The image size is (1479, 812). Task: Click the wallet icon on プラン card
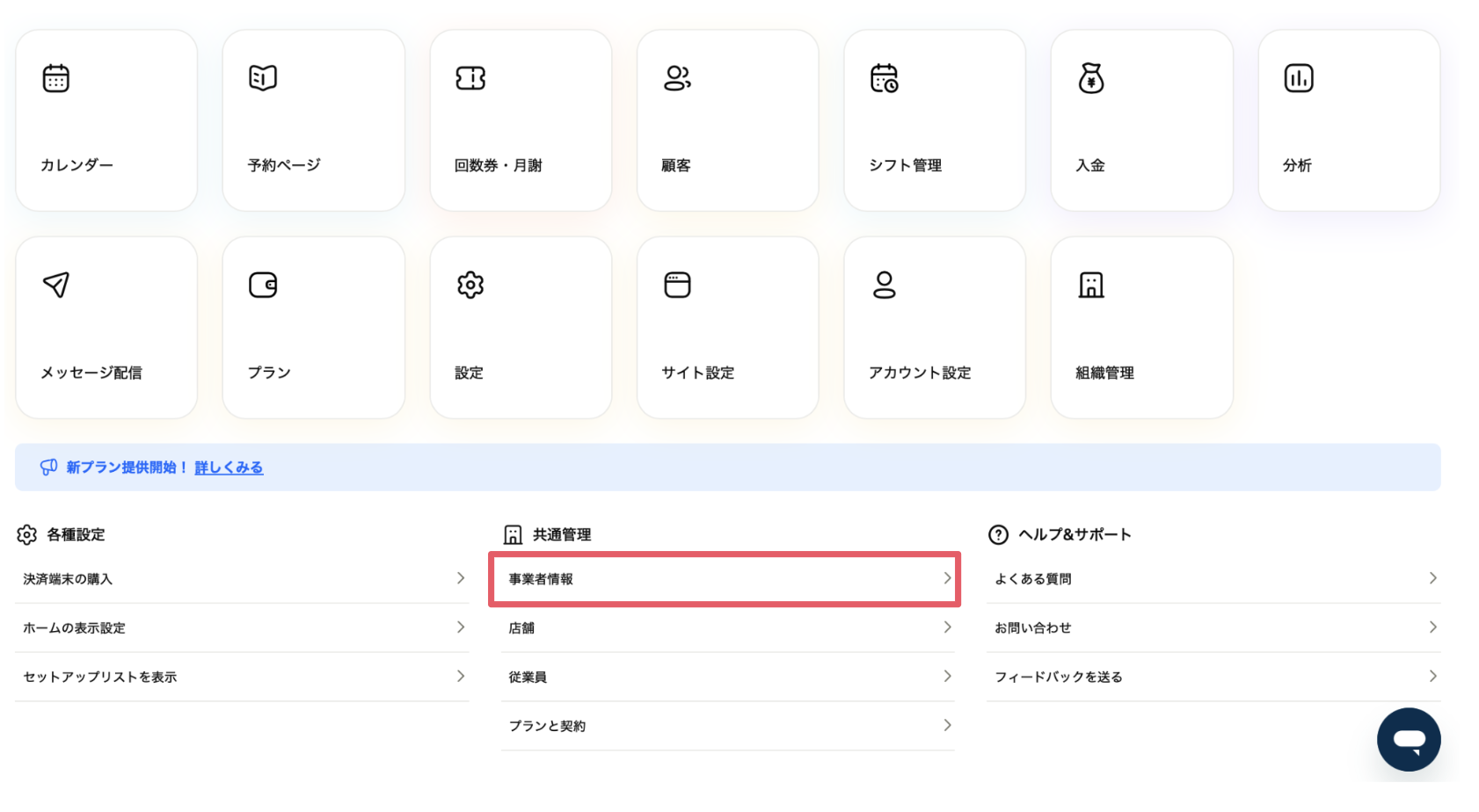263,285
